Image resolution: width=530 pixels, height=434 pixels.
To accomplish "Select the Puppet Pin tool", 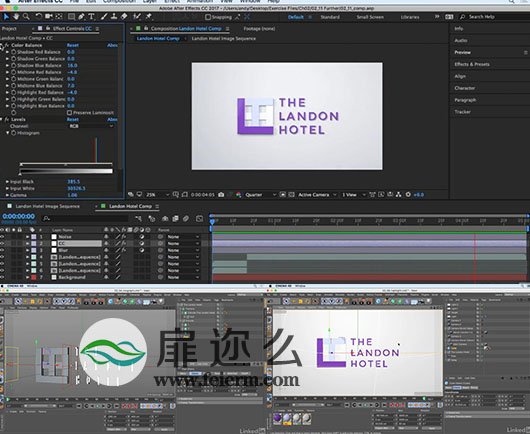I will coord(148,16).
